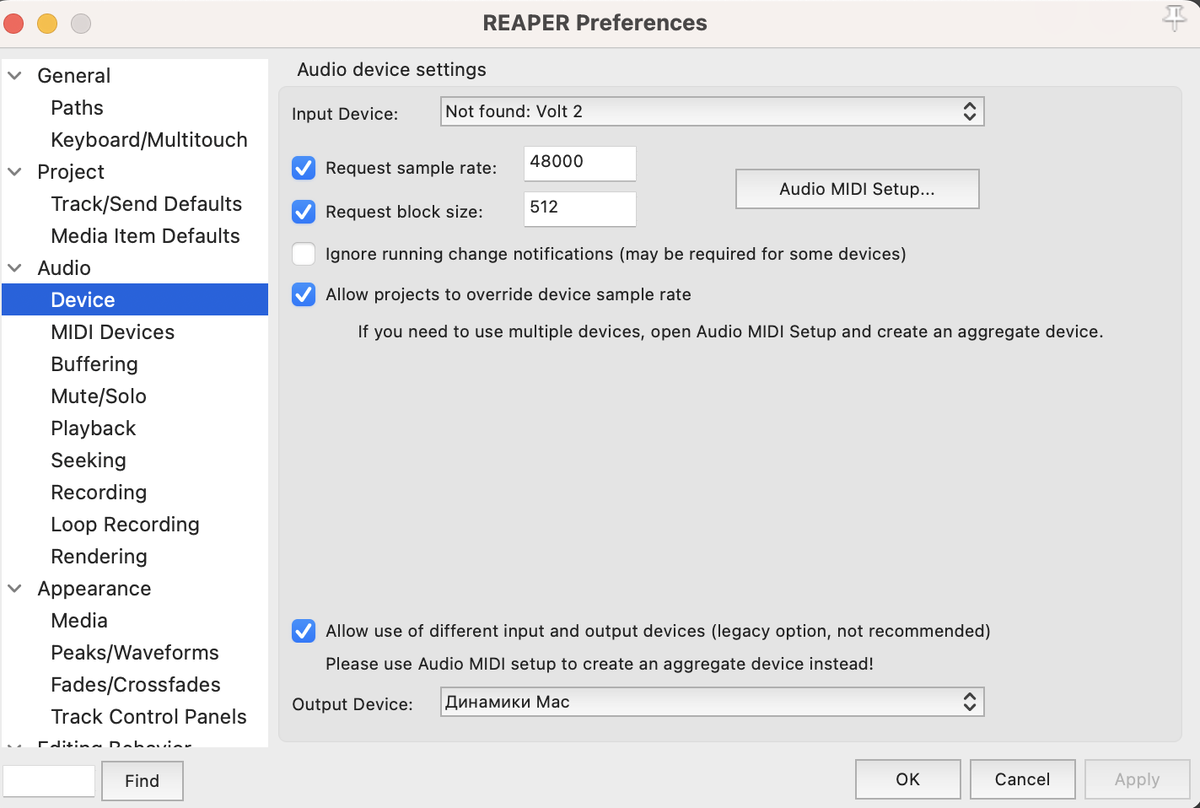Viewport: 1200px width, 808px height.
Task: Click the aggregate device hint text
Action: (730, 331)
